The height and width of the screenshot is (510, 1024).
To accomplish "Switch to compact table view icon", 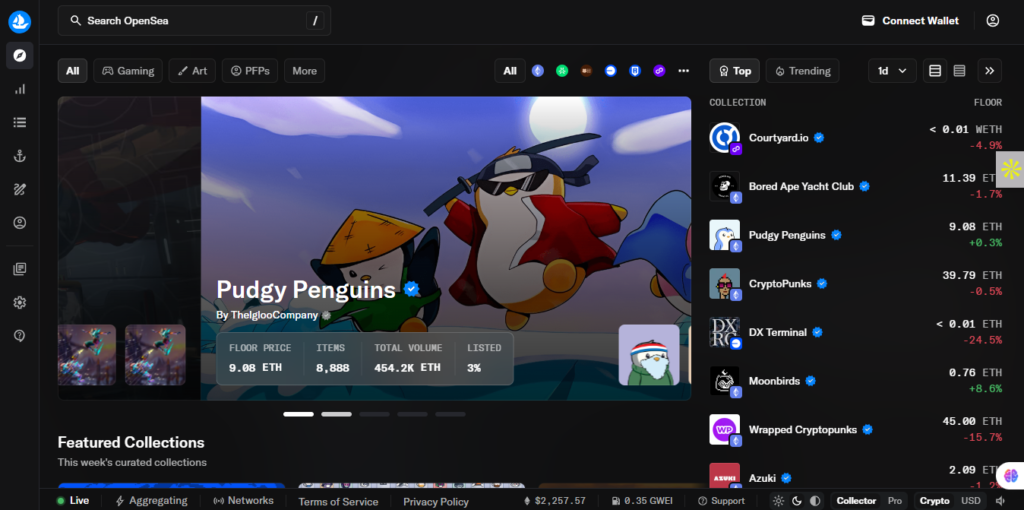I will (x=959, y=71).
